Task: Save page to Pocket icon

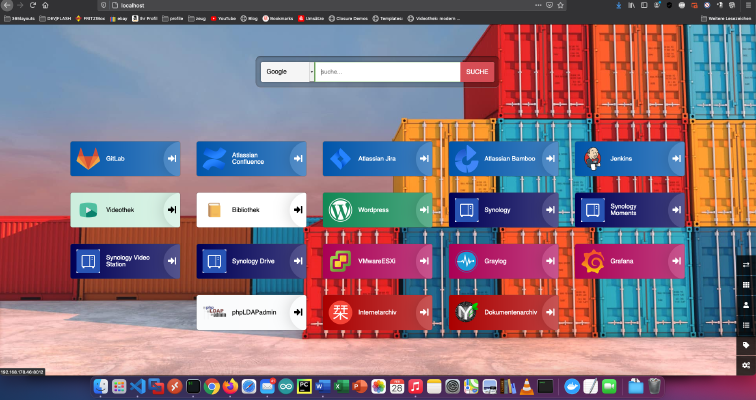Action: (549, 5)
